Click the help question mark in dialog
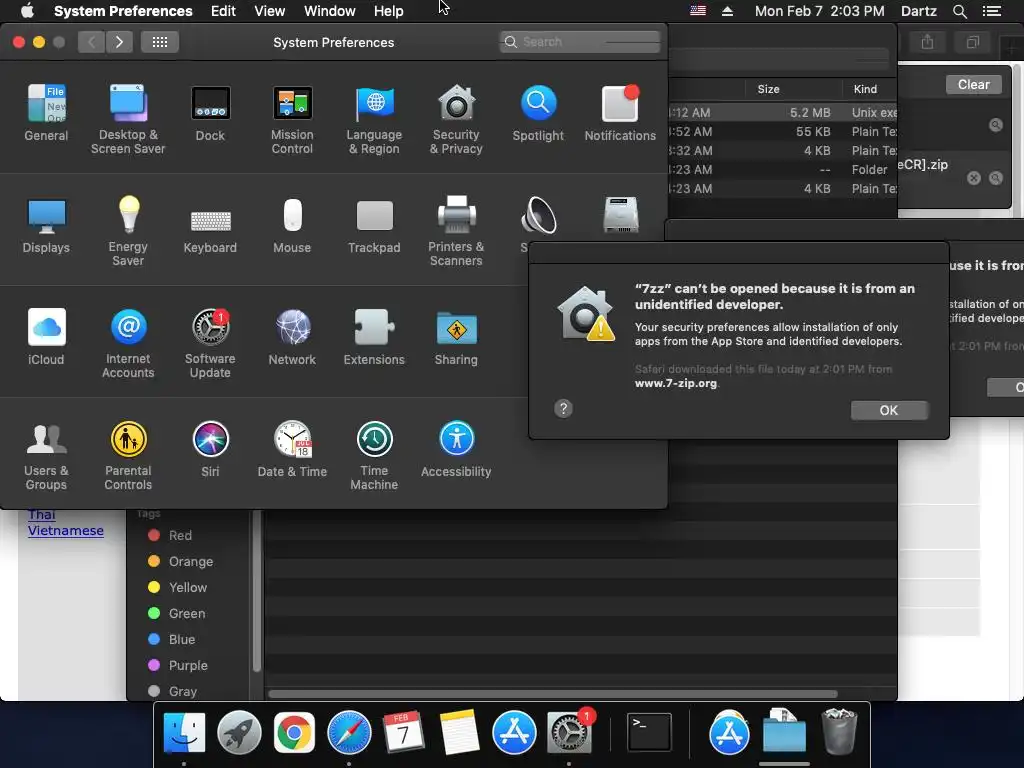This screenshot has width=1024, height=768. pos(563,409)
